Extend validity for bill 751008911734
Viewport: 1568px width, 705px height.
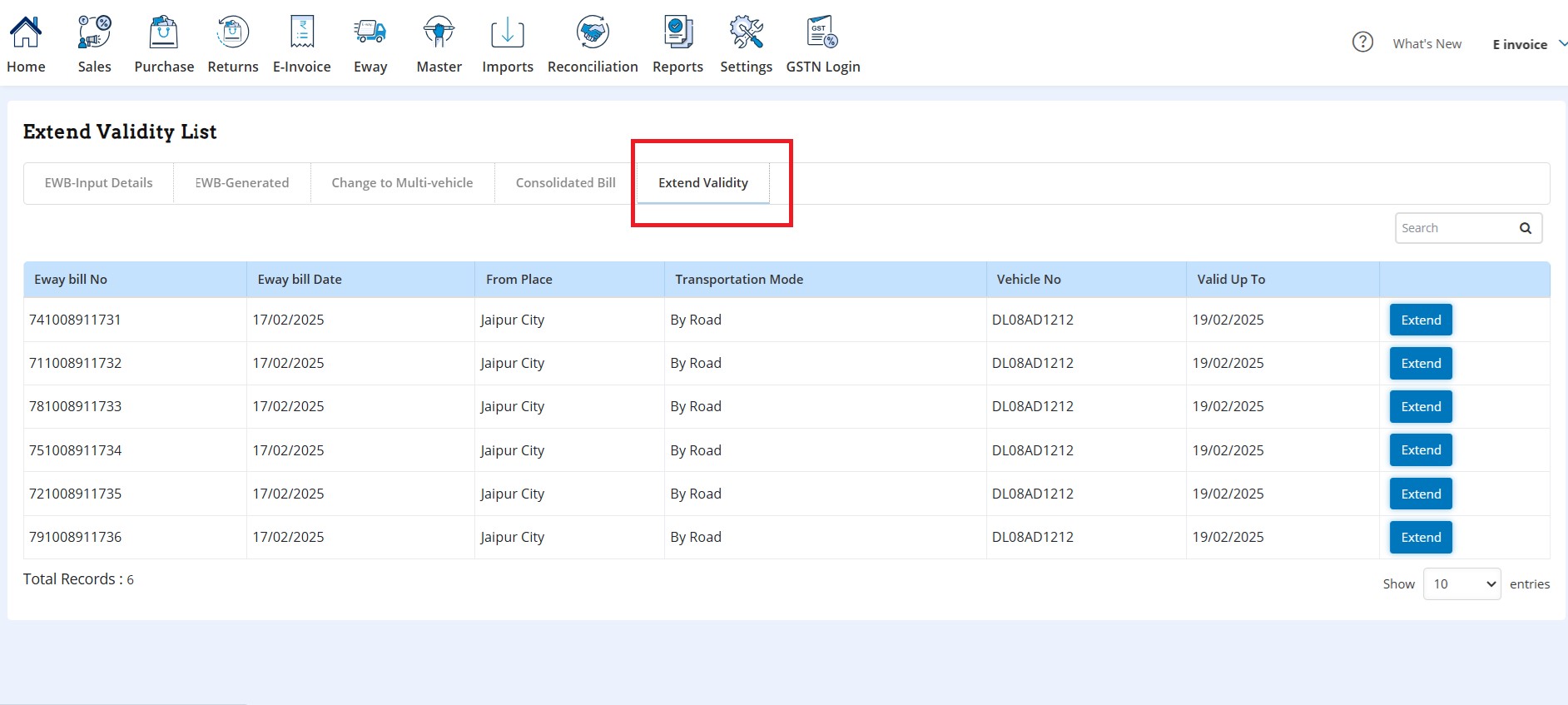pyautogui.click(x=1421, y=449)
